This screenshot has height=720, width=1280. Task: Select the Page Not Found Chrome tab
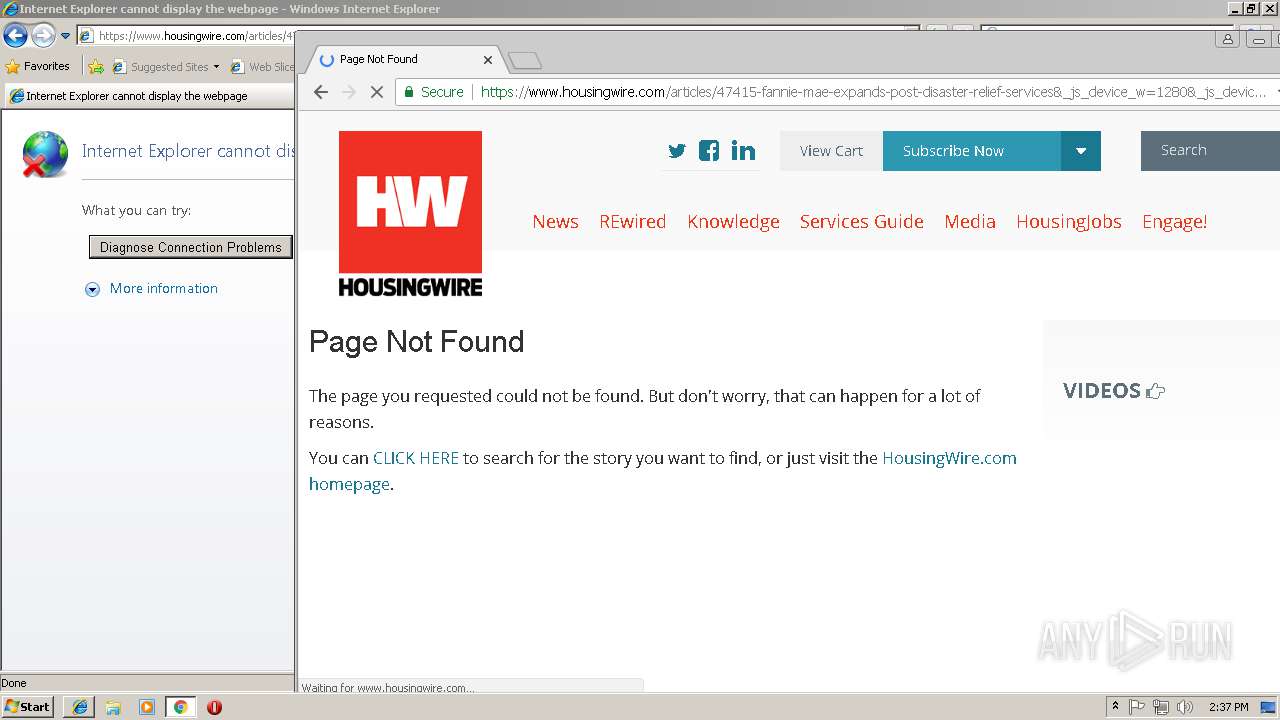(405, 60)
